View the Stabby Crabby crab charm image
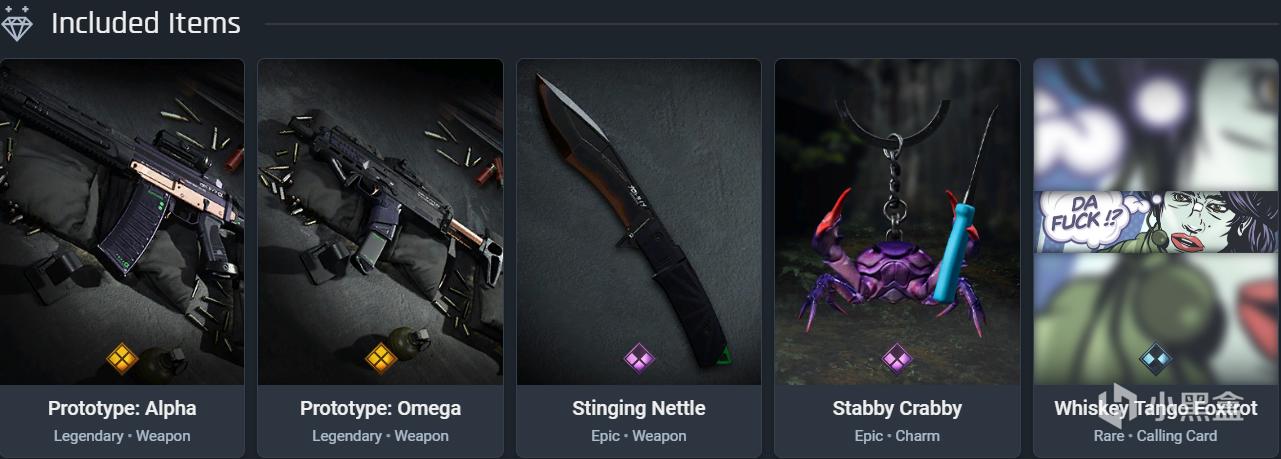 click(x=897, y=222)
